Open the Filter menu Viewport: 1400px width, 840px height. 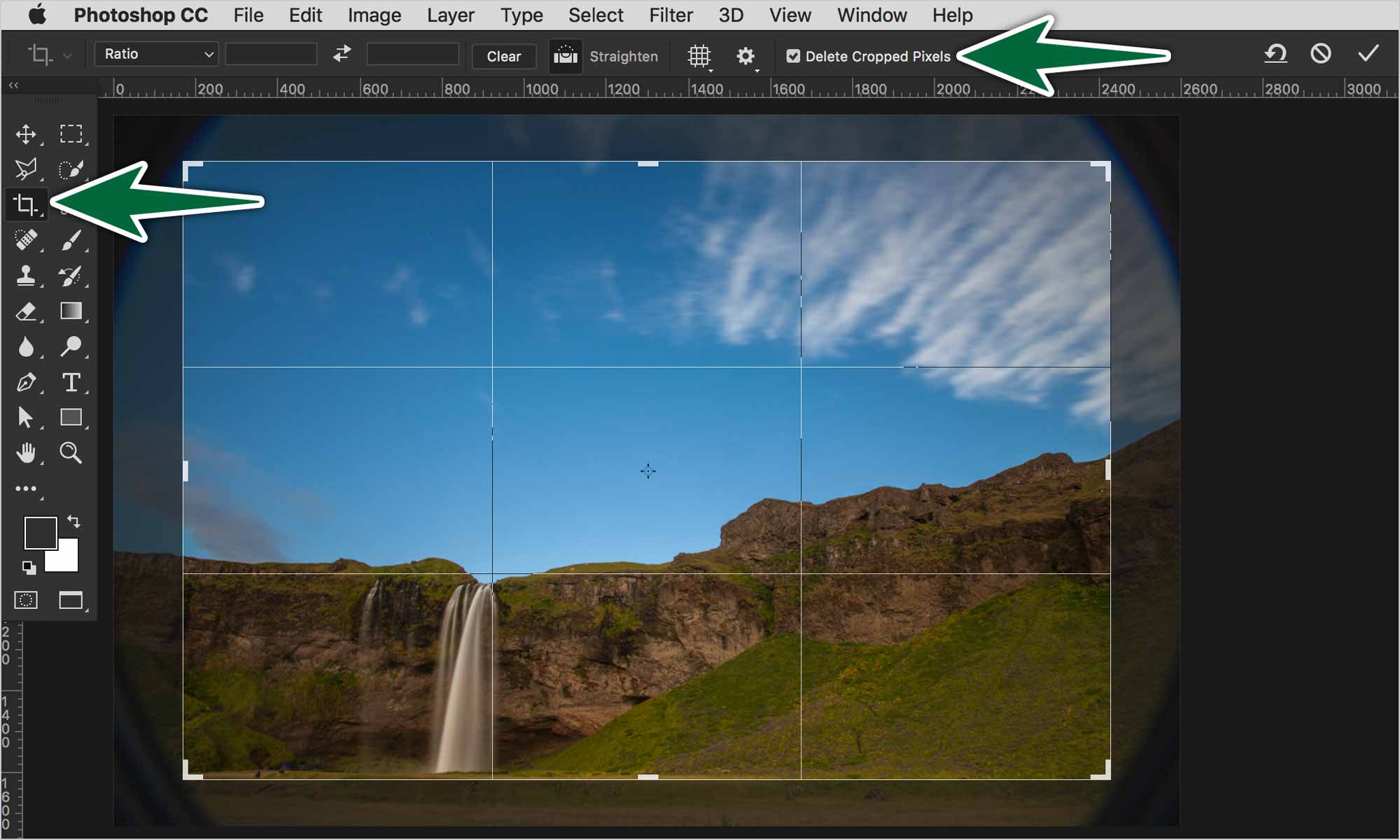point(669,15)
